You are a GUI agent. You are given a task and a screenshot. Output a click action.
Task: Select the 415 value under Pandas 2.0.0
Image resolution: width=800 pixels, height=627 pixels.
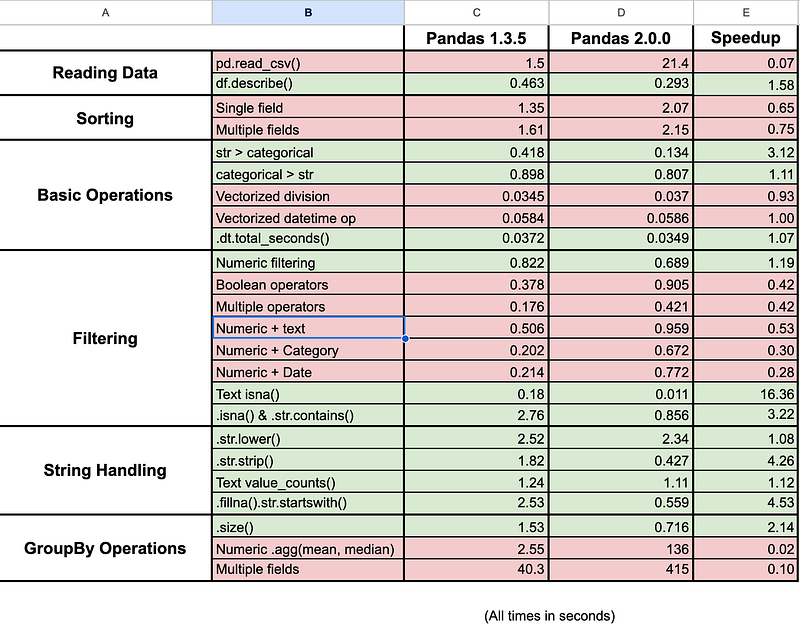621,569
